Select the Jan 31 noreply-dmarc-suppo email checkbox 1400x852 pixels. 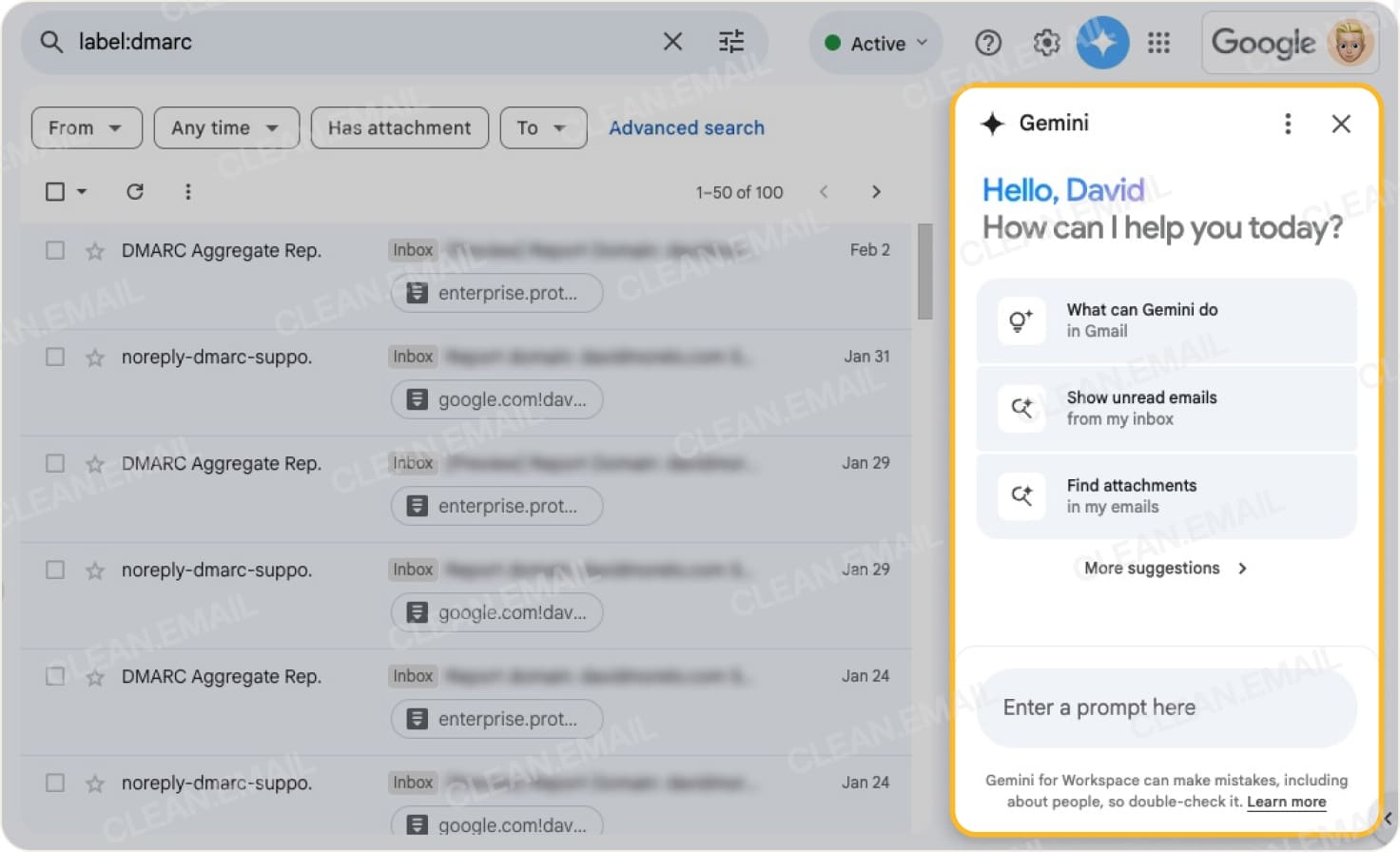tap(54, 357)
